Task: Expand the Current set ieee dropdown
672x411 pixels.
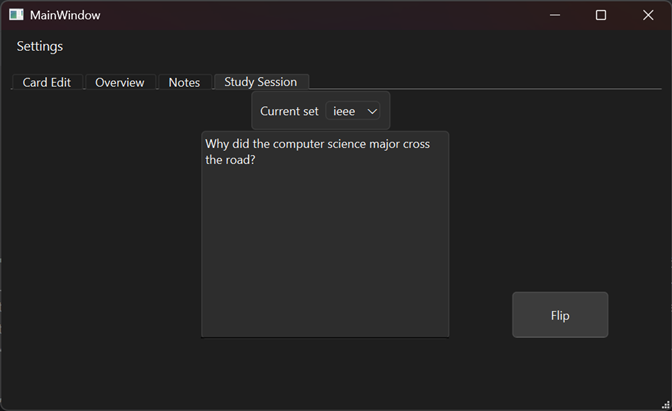Action: tap(353, 111)
